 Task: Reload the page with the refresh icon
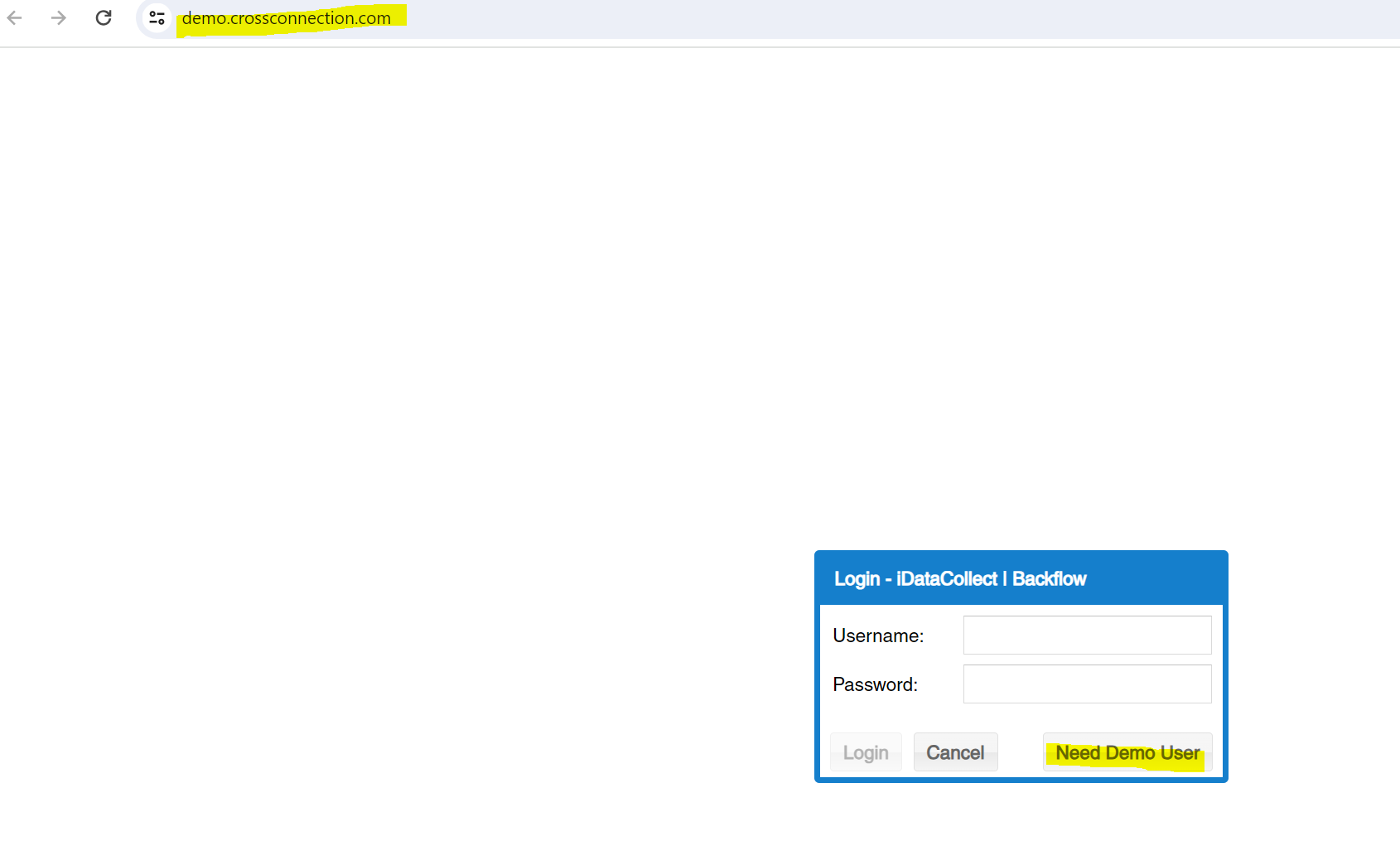(104, 17)
